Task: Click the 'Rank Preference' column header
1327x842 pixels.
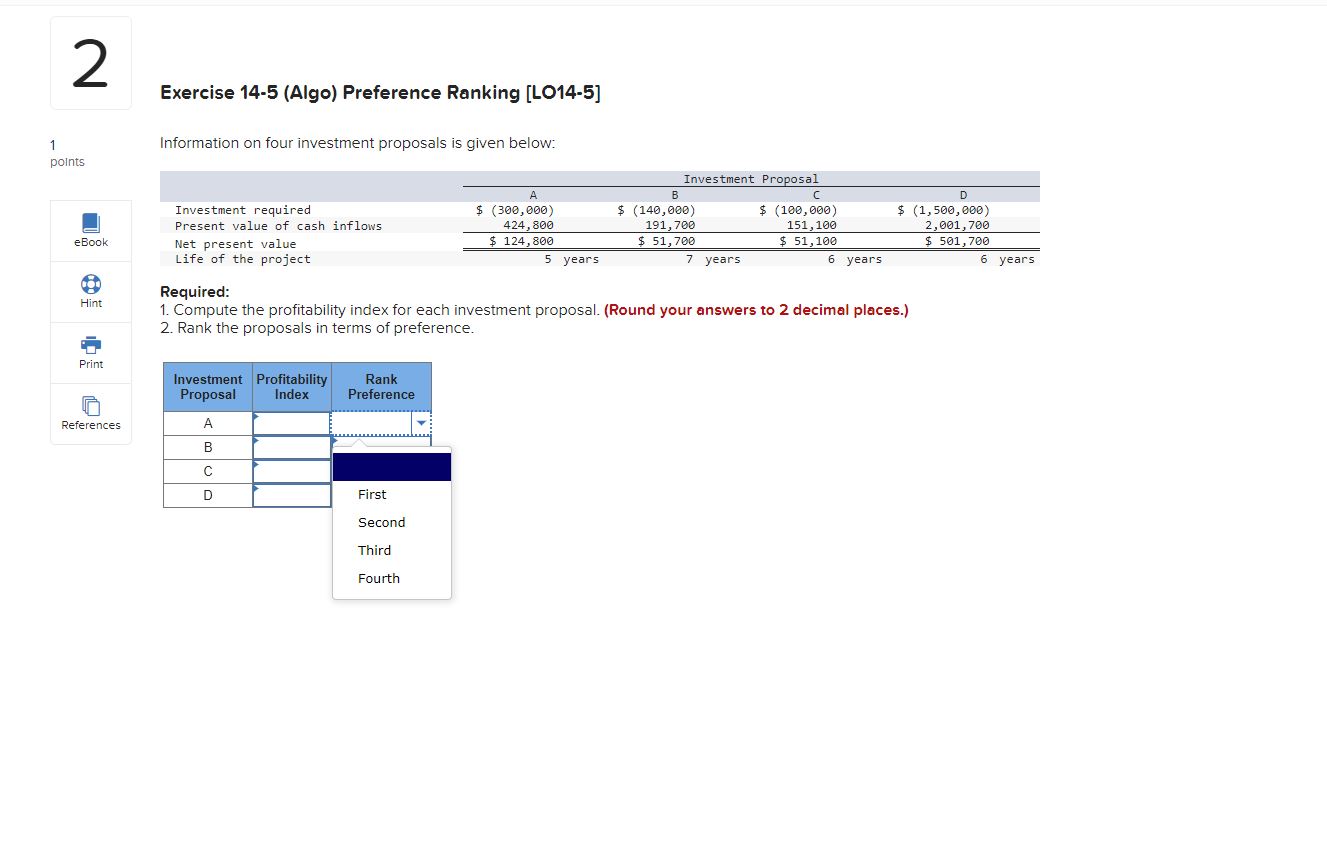Action: [381, 387]
